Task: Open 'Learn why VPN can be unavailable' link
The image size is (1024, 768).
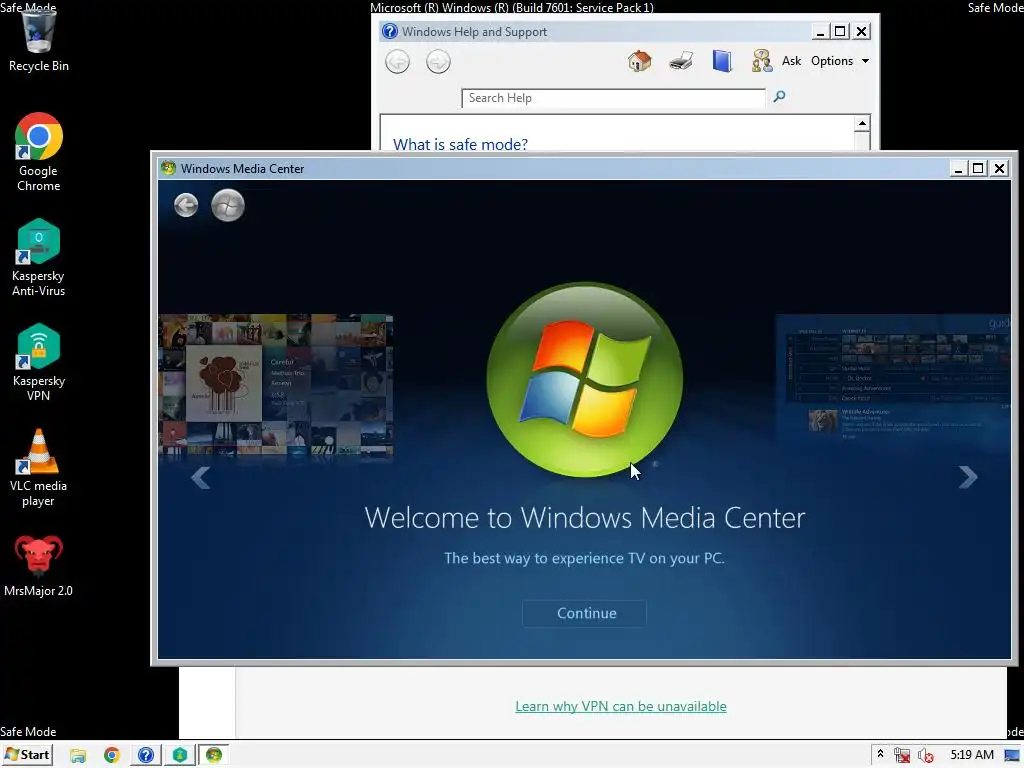Action: pyautogui.click(x=620, y=706)
